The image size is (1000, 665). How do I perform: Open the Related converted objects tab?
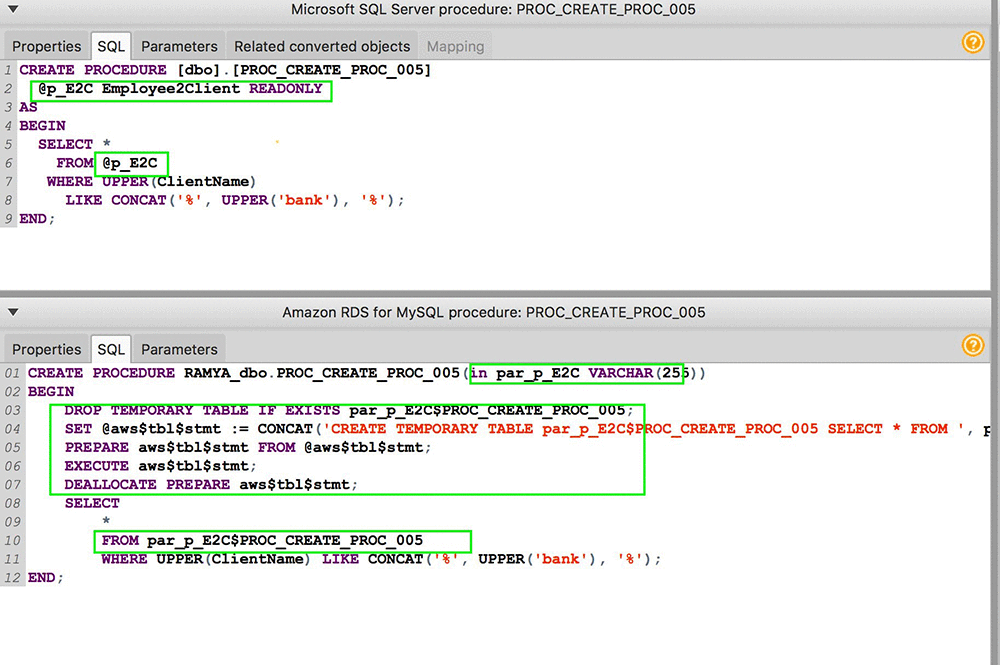click(322, 46)
